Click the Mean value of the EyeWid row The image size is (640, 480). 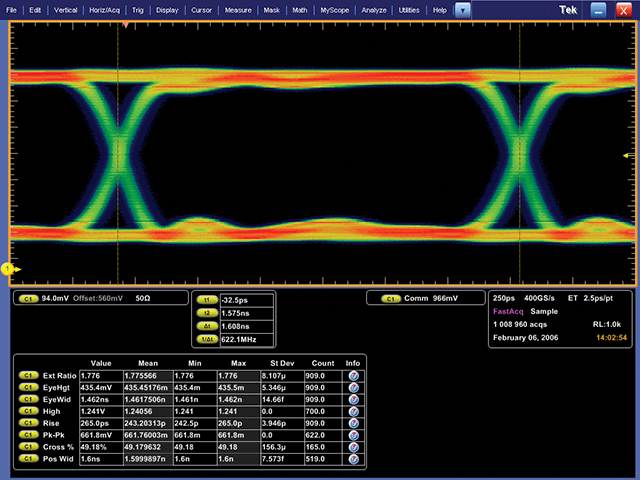(x=144, y=398)
